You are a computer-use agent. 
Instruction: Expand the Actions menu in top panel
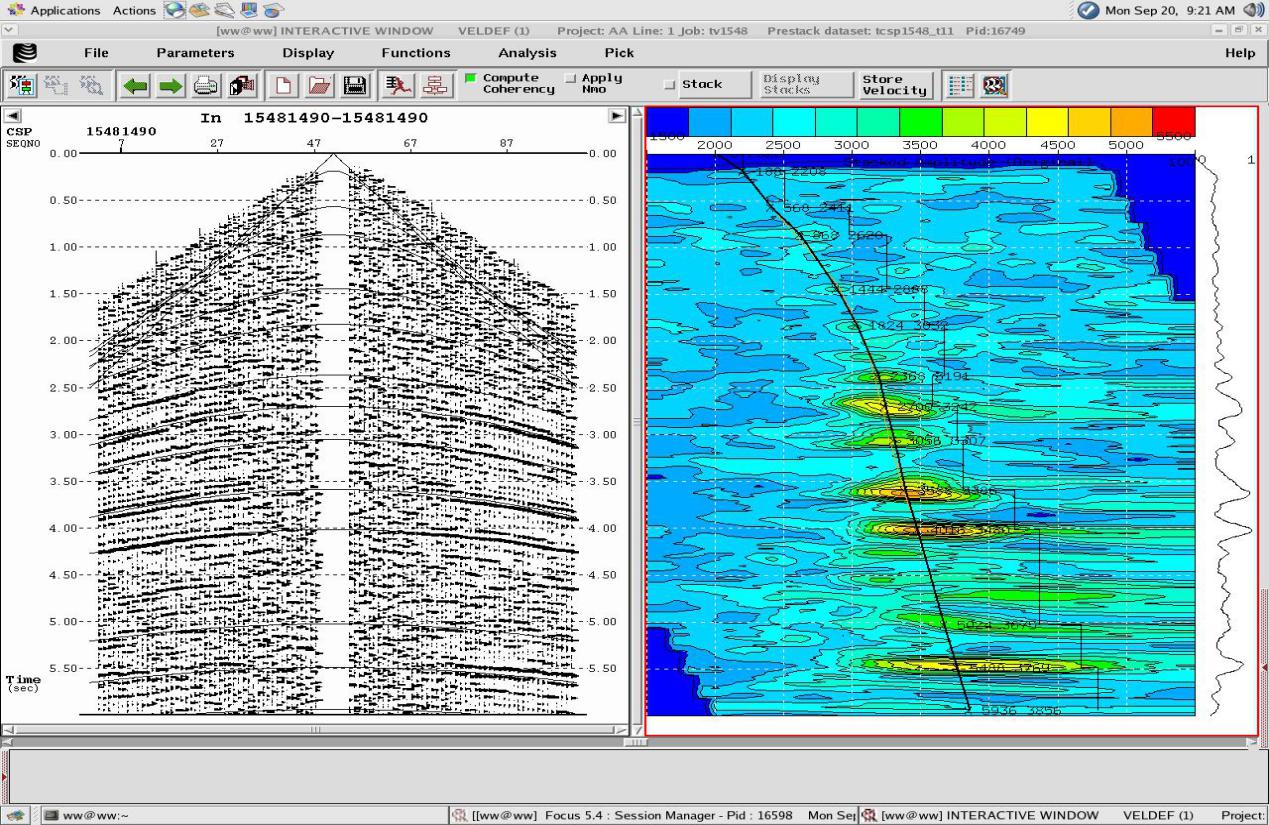133,10
